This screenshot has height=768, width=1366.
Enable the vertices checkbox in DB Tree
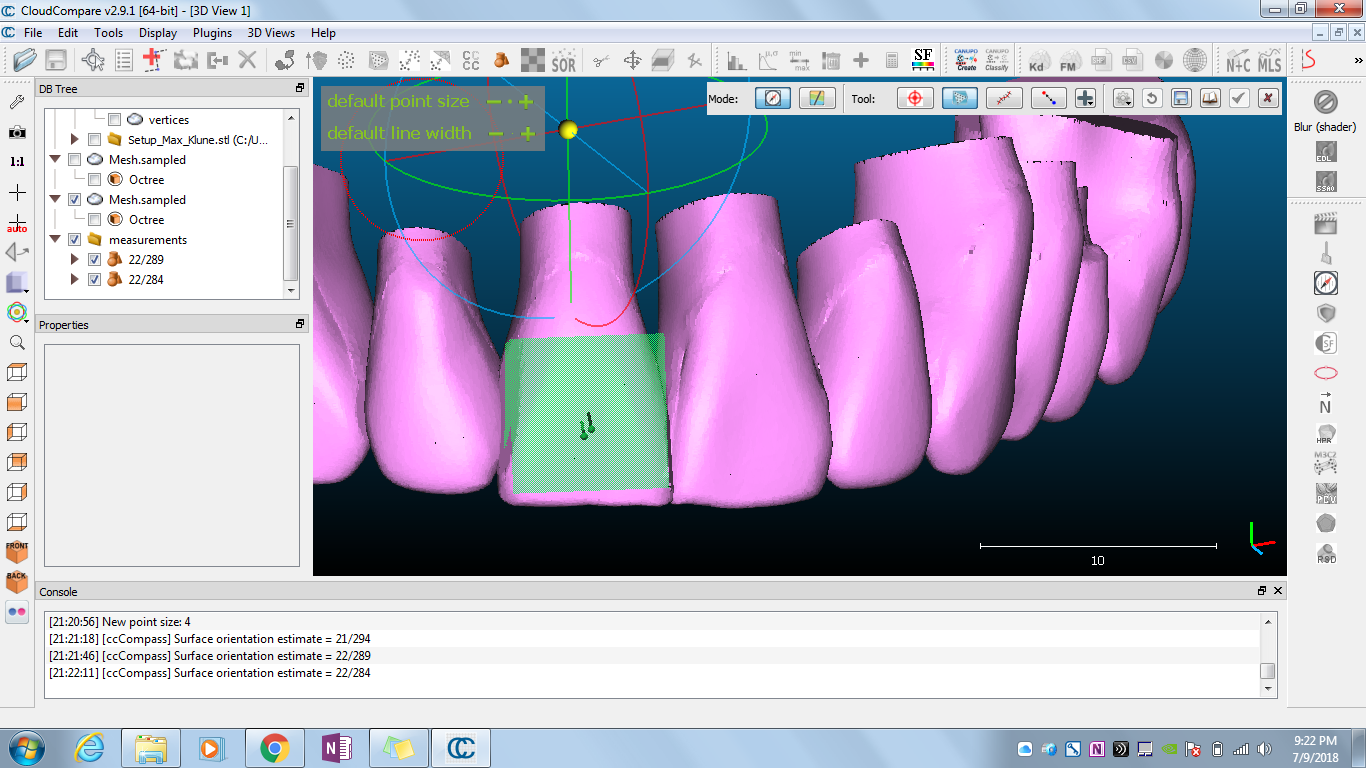(114, 120)
